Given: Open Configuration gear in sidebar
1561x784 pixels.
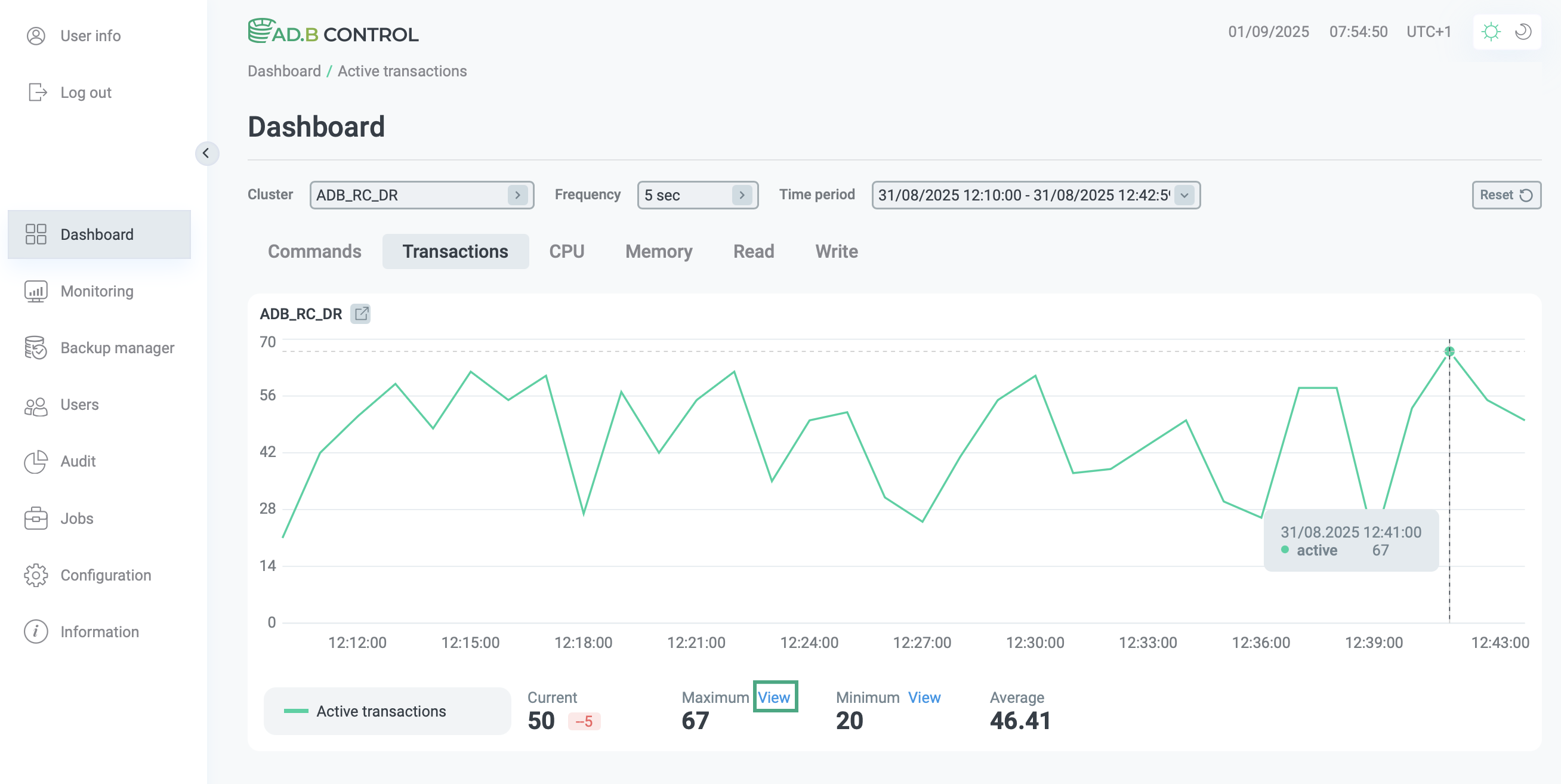Looking at the screenshot, I should [36, 575].
